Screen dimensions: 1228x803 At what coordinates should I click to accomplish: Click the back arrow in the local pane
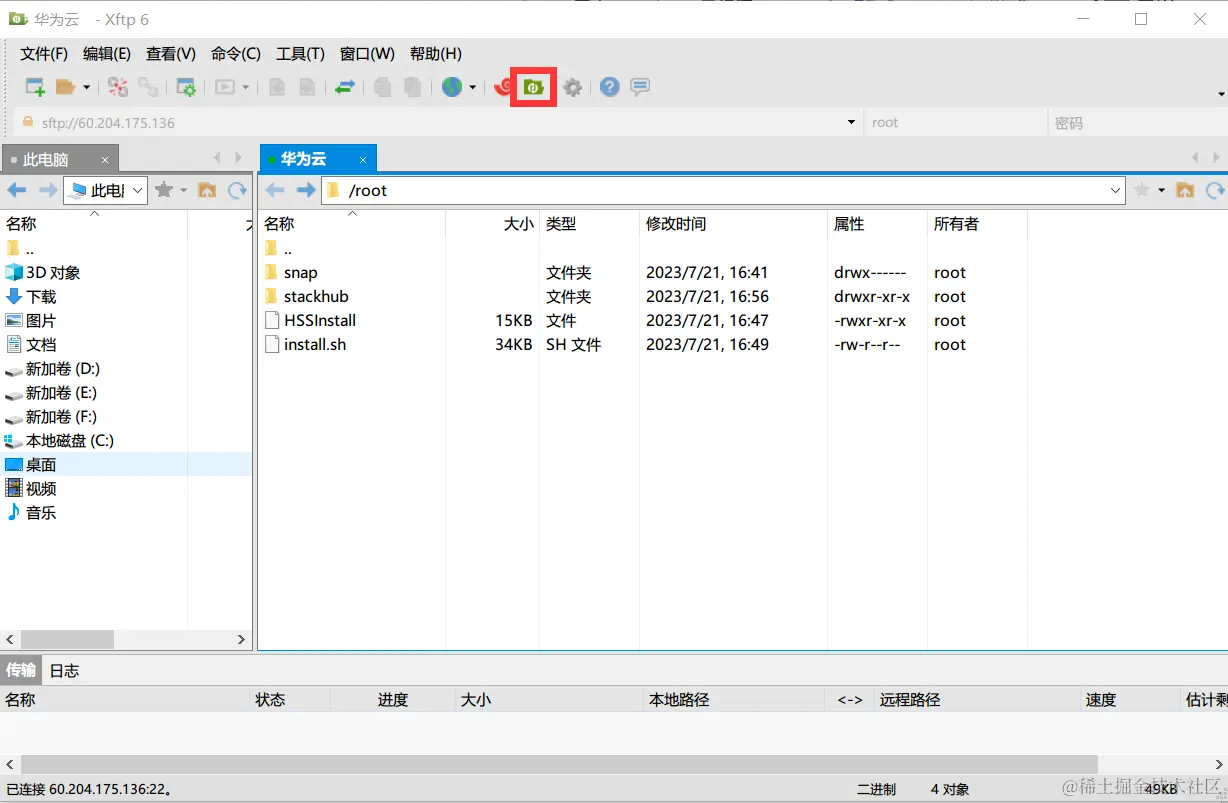[16, 190]
